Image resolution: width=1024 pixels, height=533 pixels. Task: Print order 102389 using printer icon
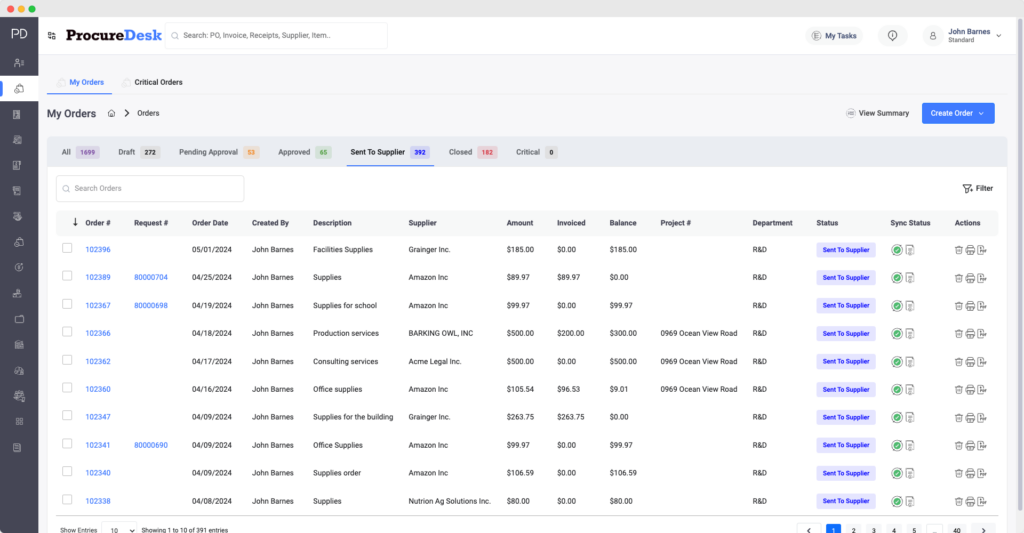pyautogui.click(x=970, y=278)
